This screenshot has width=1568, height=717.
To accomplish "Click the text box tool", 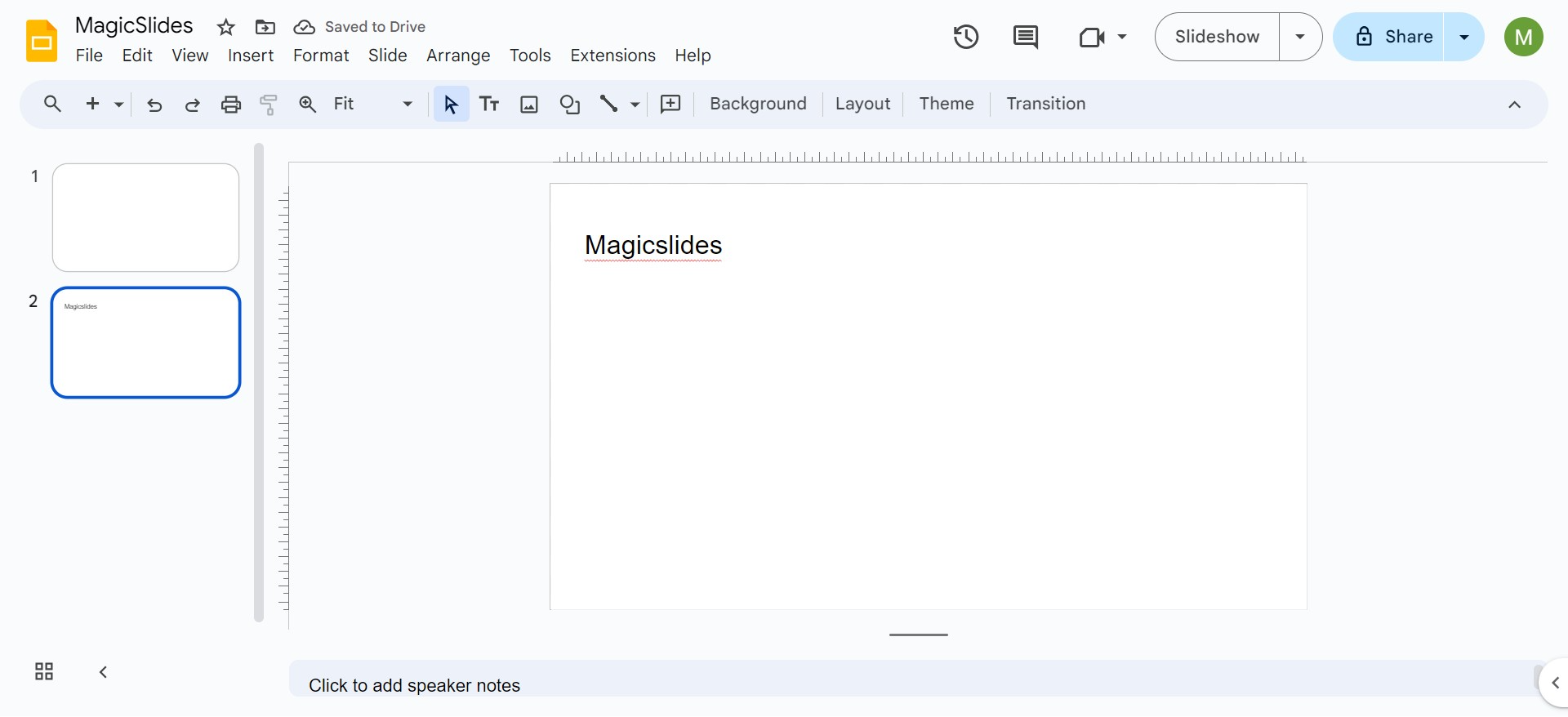I will (489, 104).
